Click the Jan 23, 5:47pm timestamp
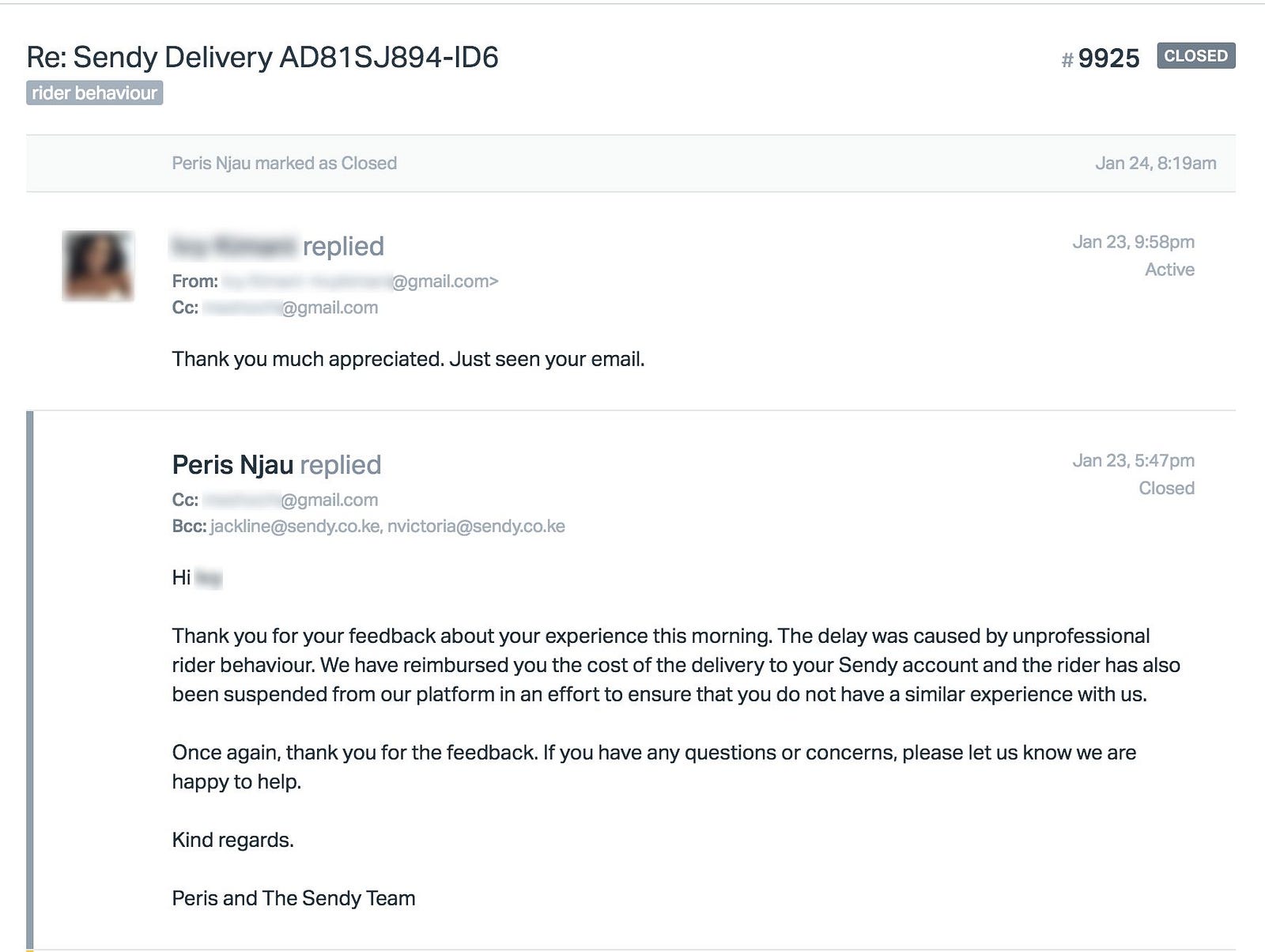 coord(1133,460)
